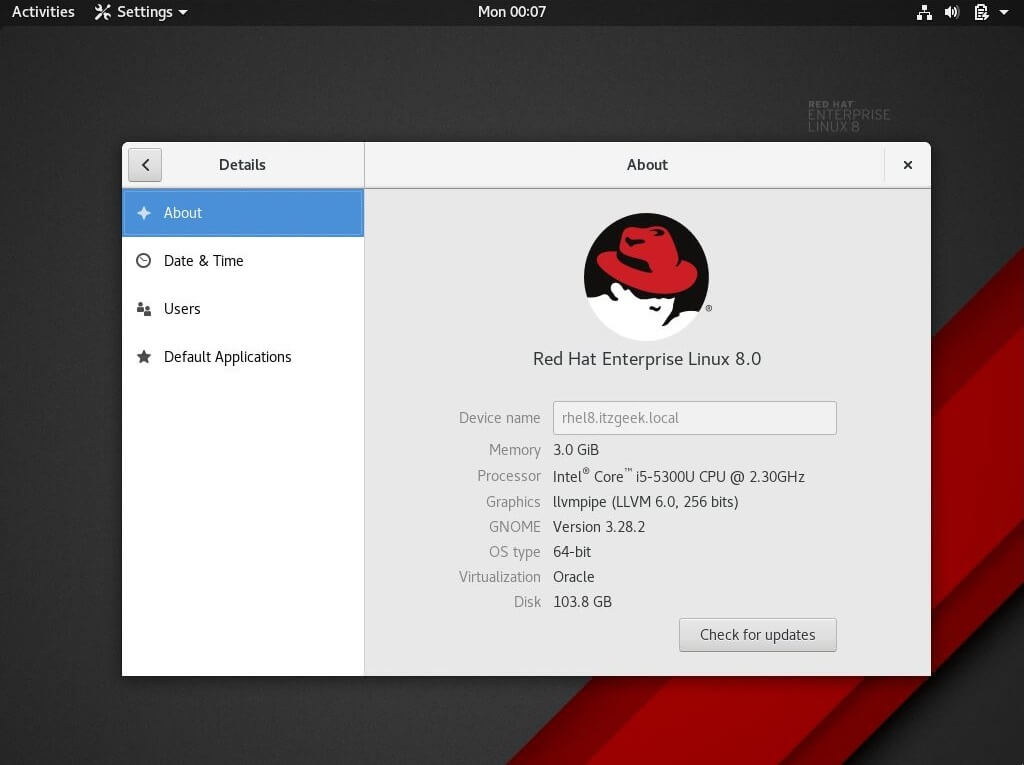This screenshot has height=765, width=1024.
Task: Click the battery icon in top bar
Action: [x=981, y=12]
